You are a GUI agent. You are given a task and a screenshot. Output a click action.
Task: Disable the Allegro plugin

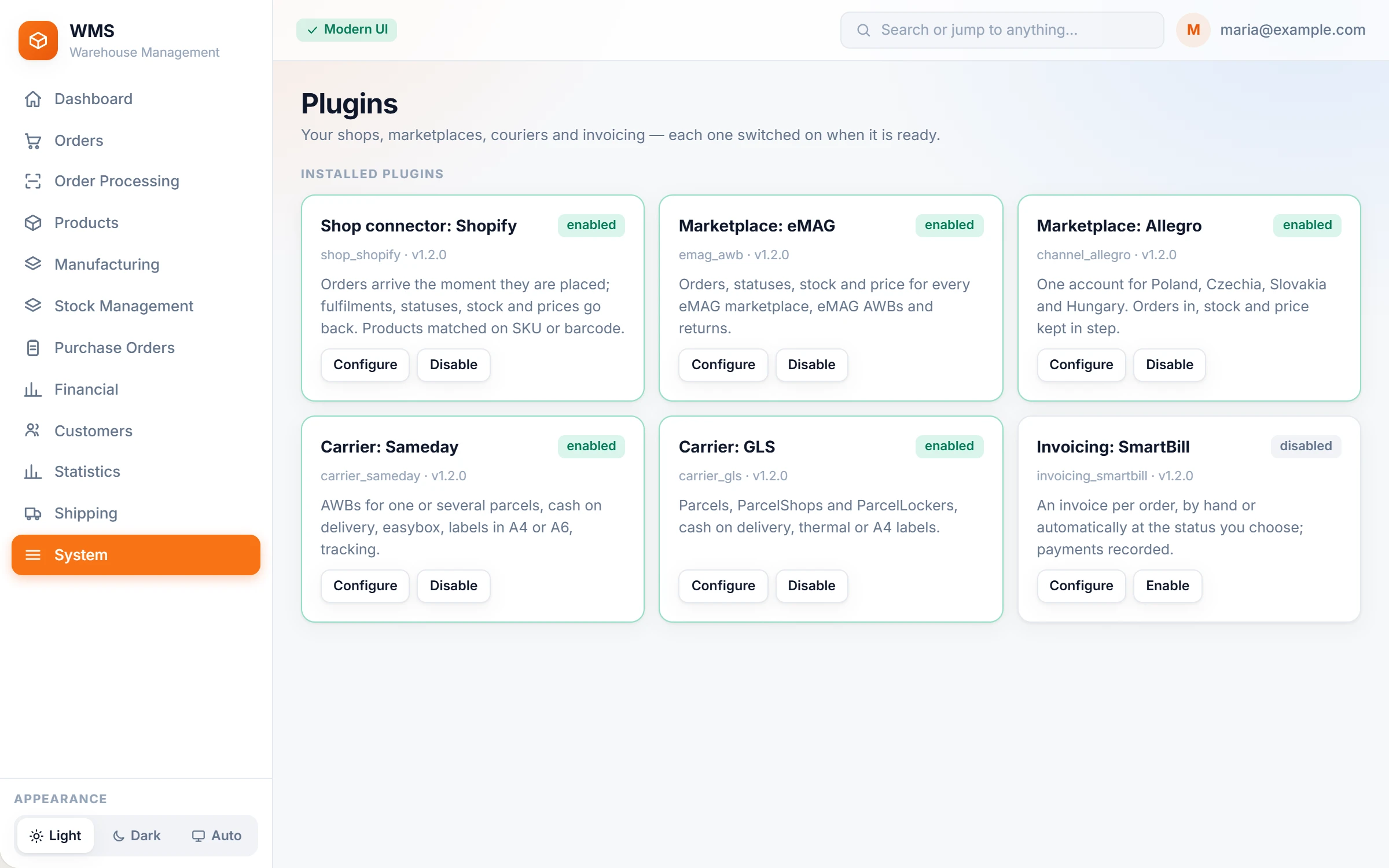(x=1170, y=365)
